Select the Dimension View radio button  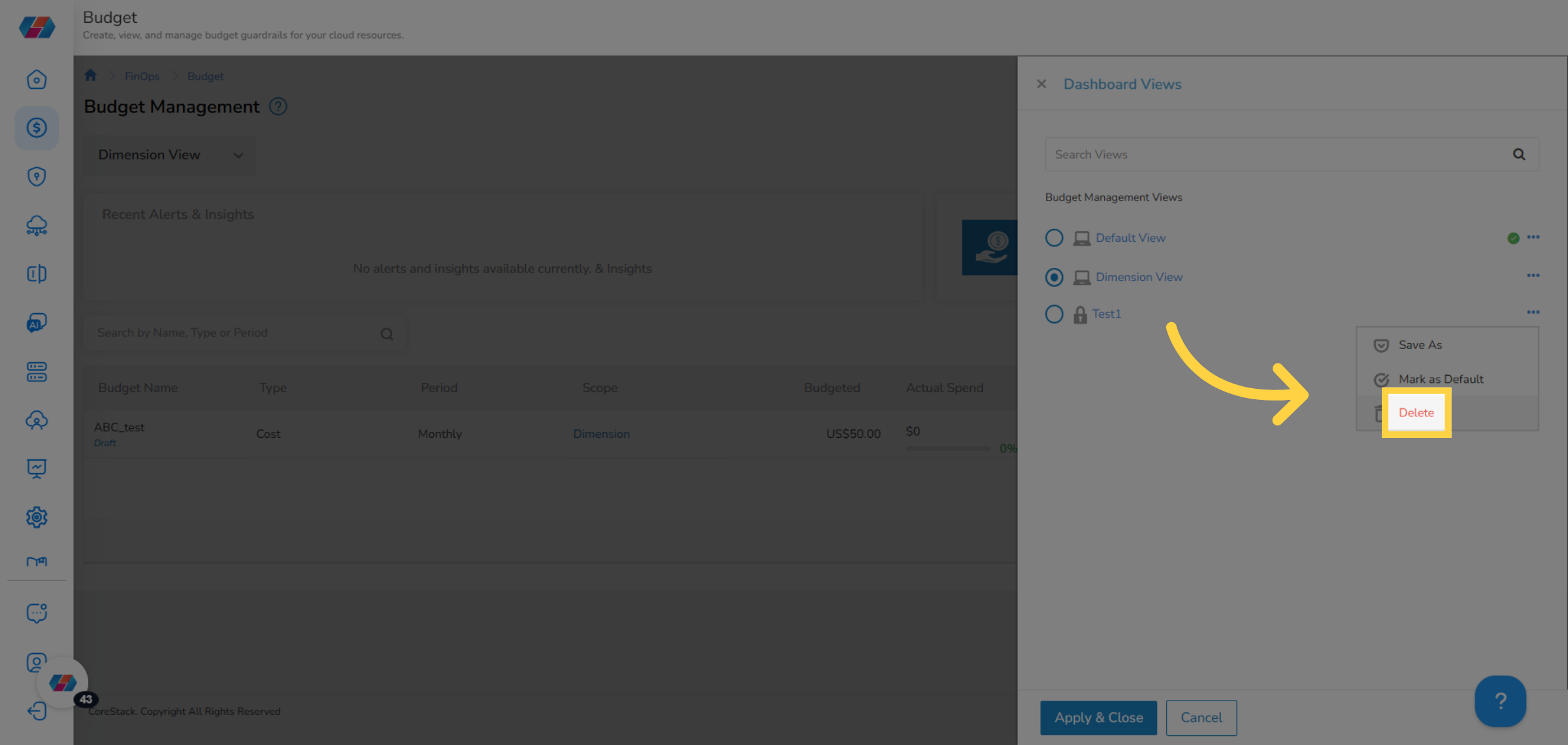1054,277
